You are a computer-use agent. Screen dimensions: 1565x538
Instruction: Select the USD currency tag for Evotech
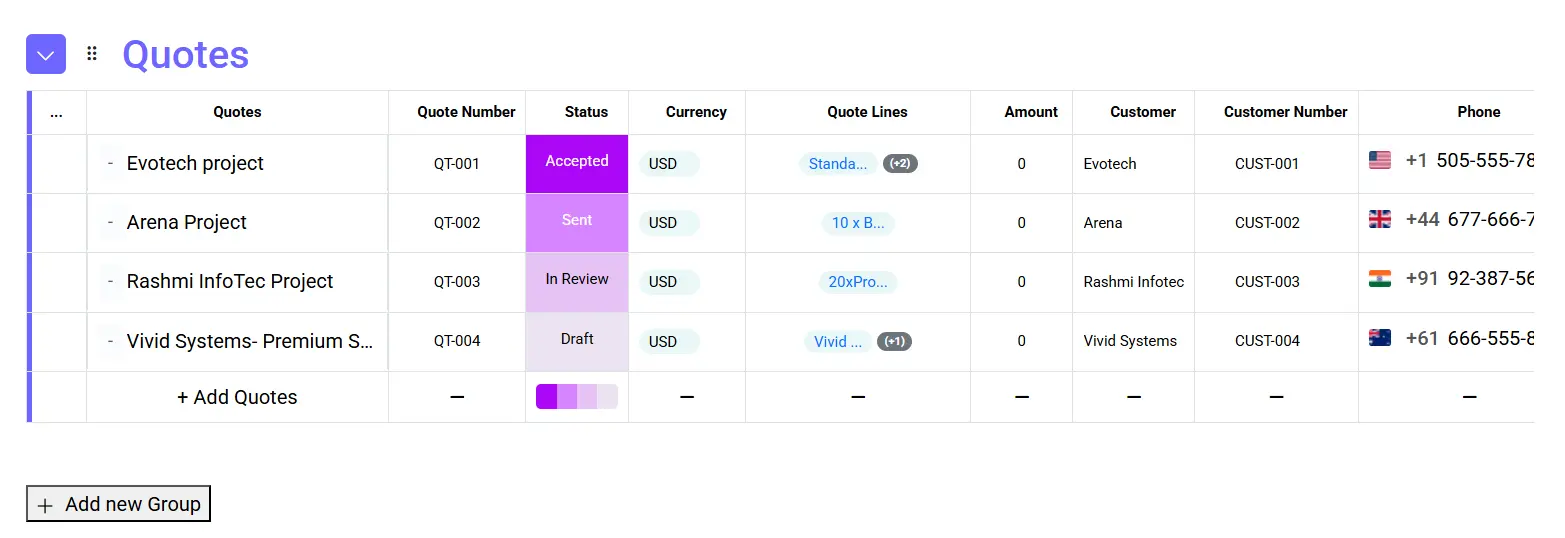669,164
